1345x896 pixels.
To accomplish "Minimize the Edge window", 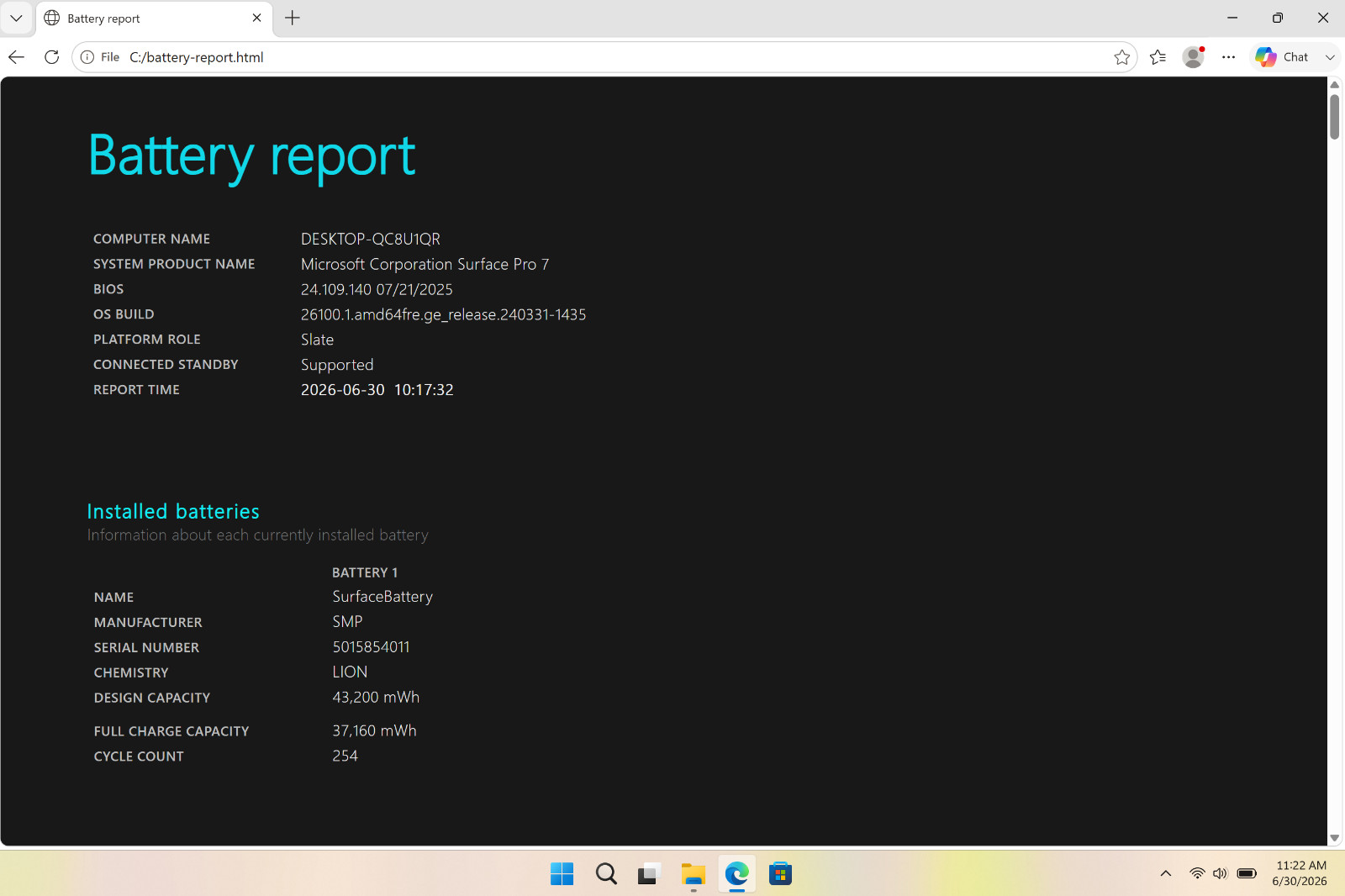I will pos(1232,18).
